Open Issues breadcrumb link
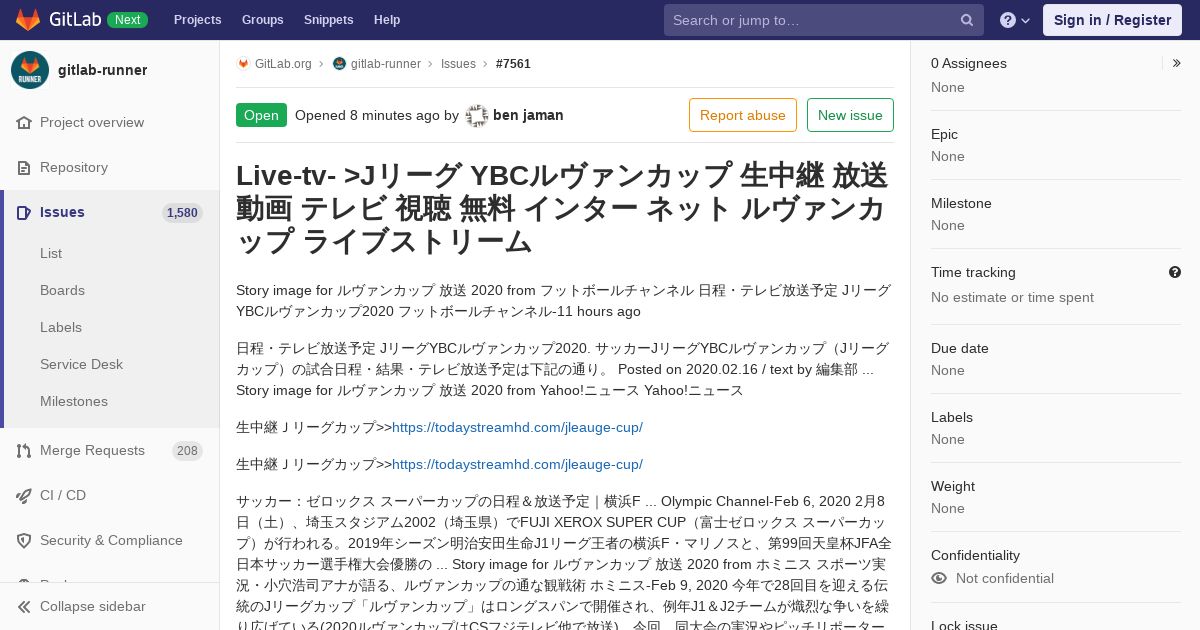Viewport: 1200px width, 630px height. tap(458, 63)
